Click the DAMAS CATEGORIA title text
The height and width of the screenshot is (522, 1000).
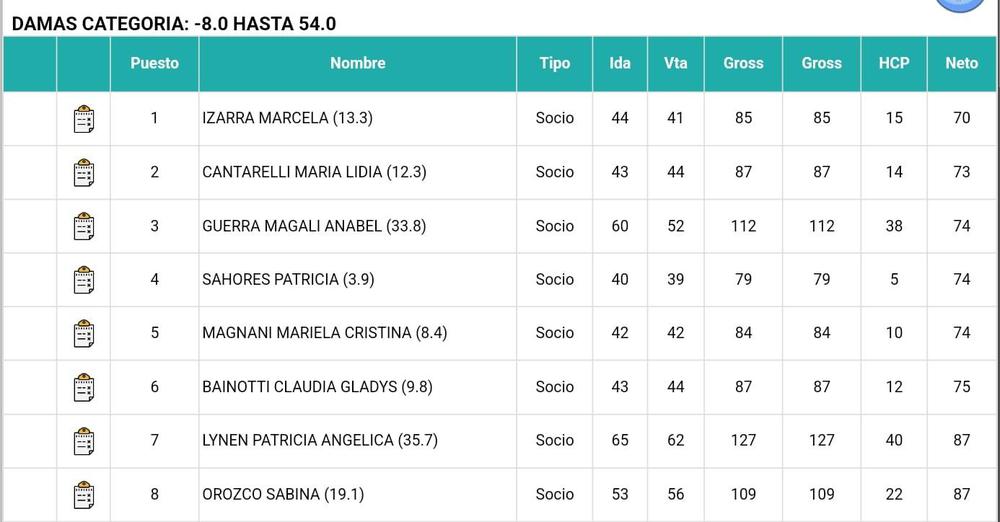pyautogui.click(x=174, y=23)
